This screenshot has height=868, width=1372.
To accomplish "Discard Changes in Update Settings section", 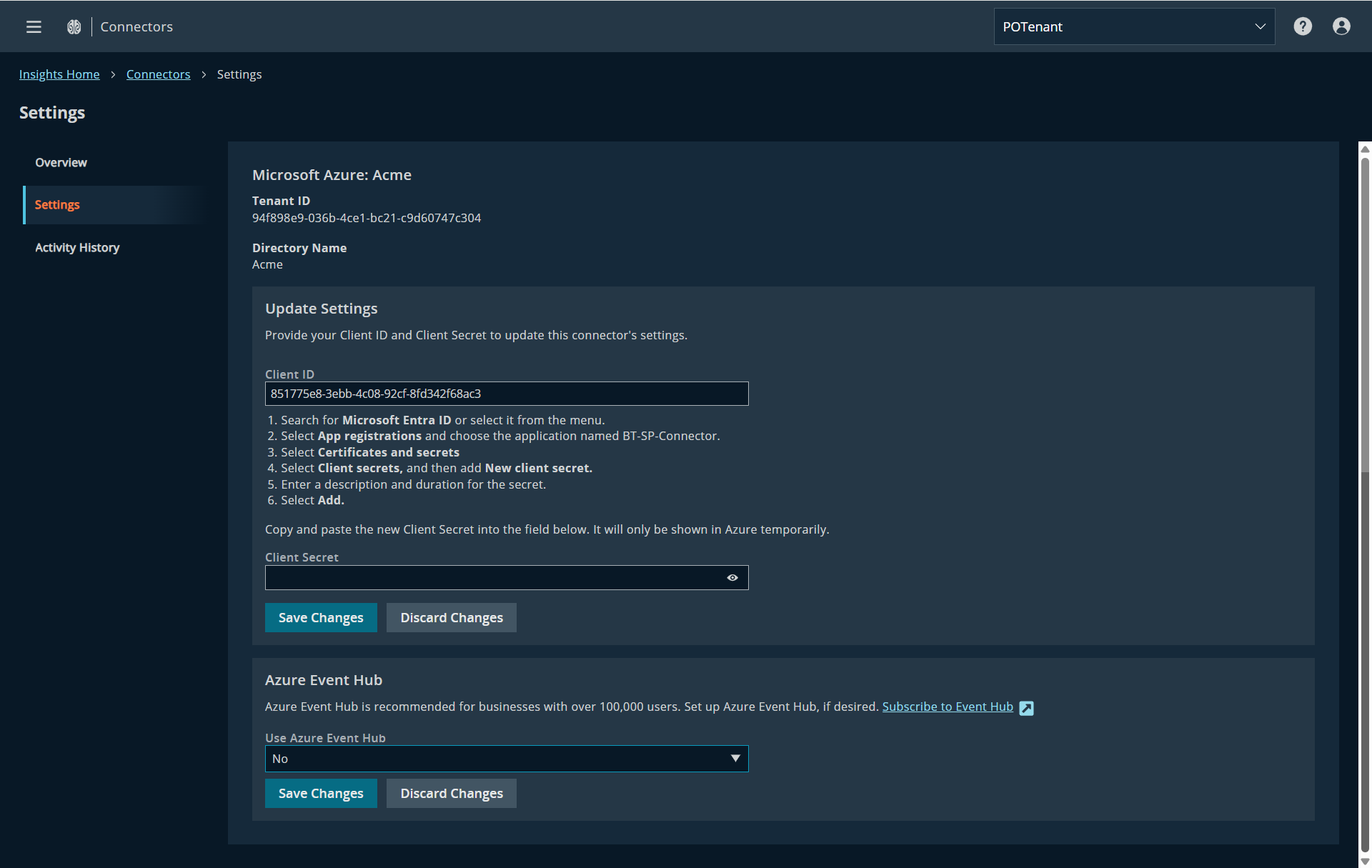I will click(451, 618).
